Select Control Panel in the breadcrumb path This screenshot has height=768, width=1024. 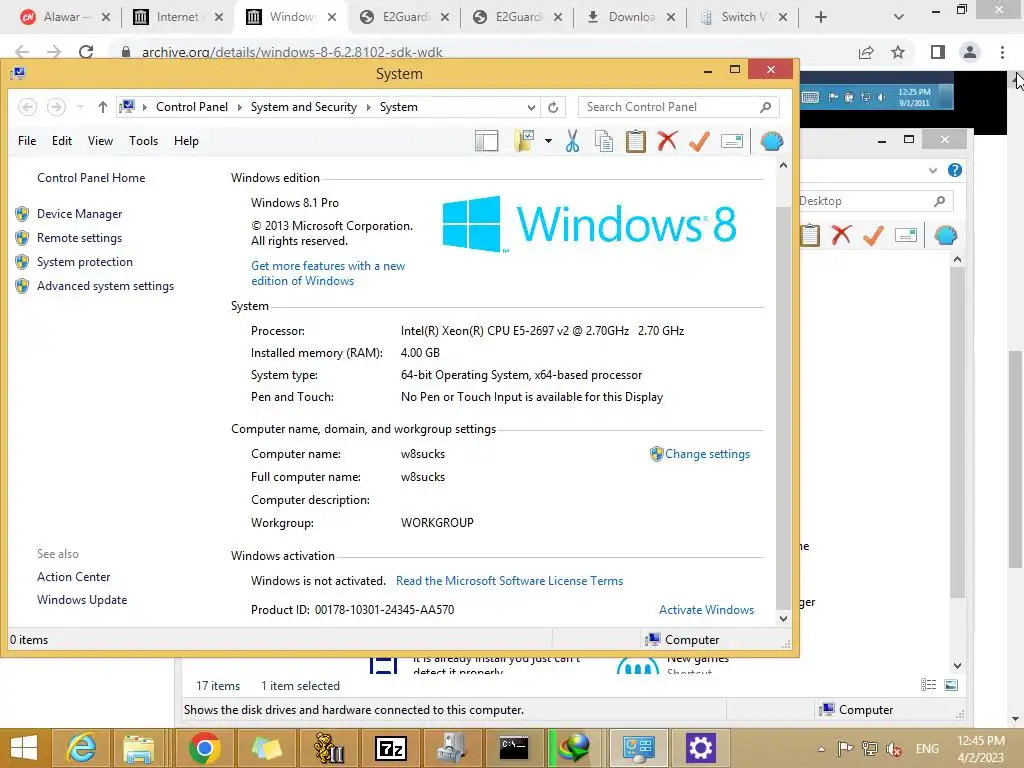[192, 107]
